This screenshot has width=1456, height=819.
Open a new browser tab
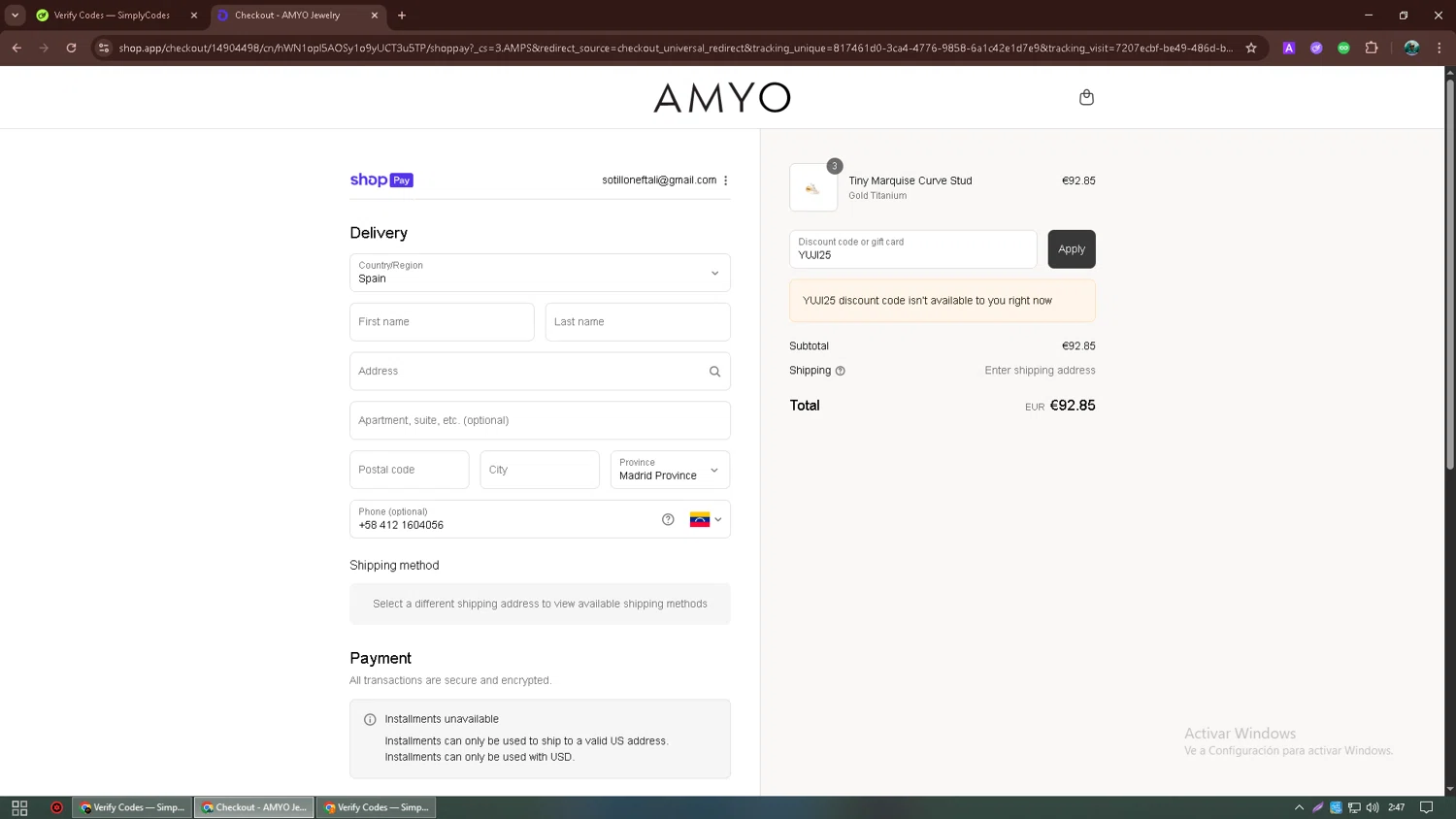402,16
